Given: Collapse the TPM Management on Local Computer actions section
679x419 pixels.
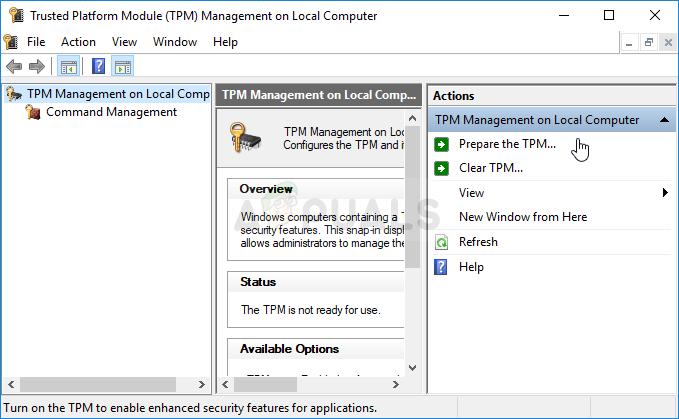Looking at the screenshot, I should point(664,120).
